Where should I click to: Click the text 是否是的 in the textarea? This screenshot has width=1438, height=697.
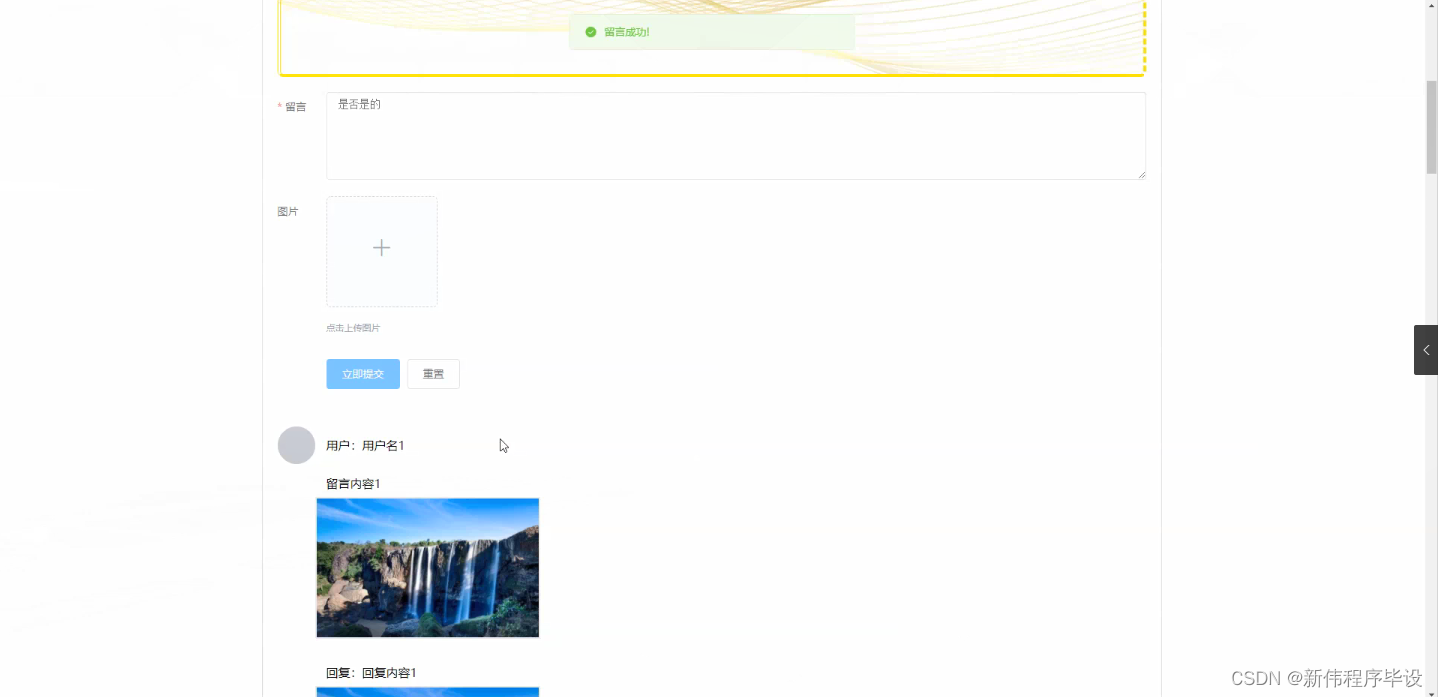(358, 104)
